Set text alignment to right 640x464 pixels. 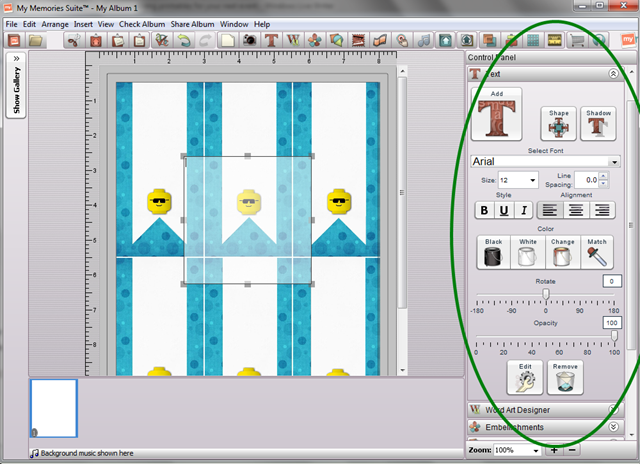(x=602, y=211)
